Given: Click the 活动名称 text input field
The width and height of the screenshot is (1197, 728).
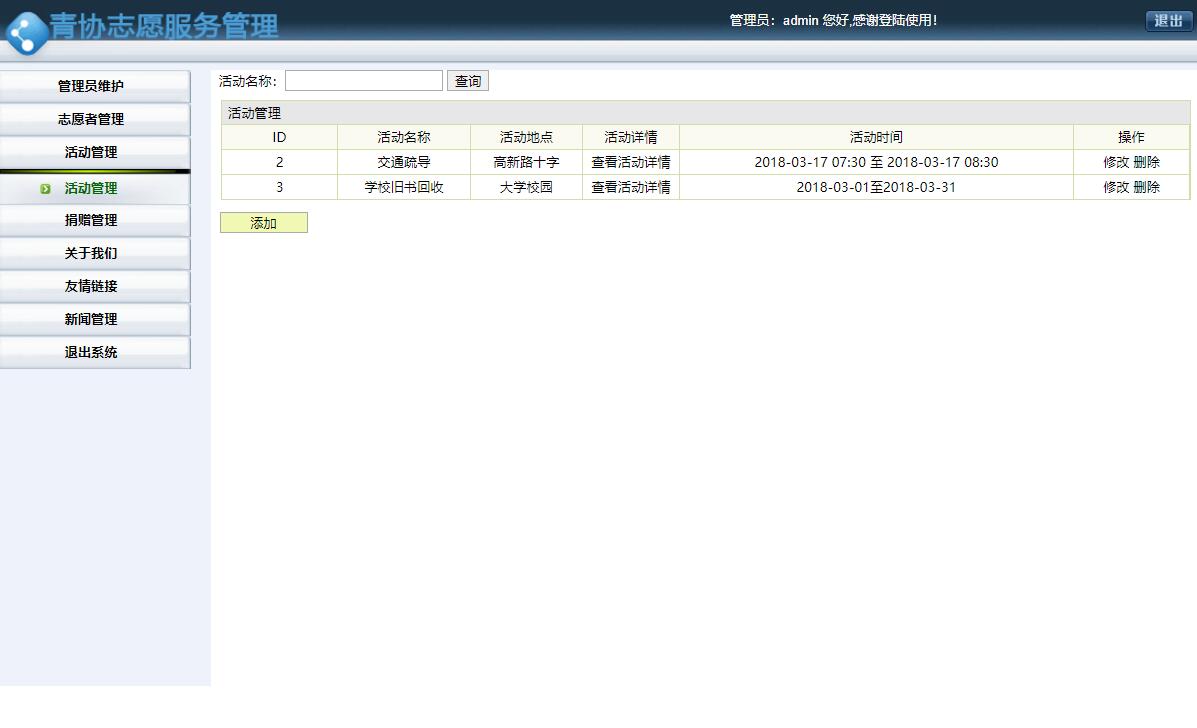Looking at the screenshot, I should 363,79.
